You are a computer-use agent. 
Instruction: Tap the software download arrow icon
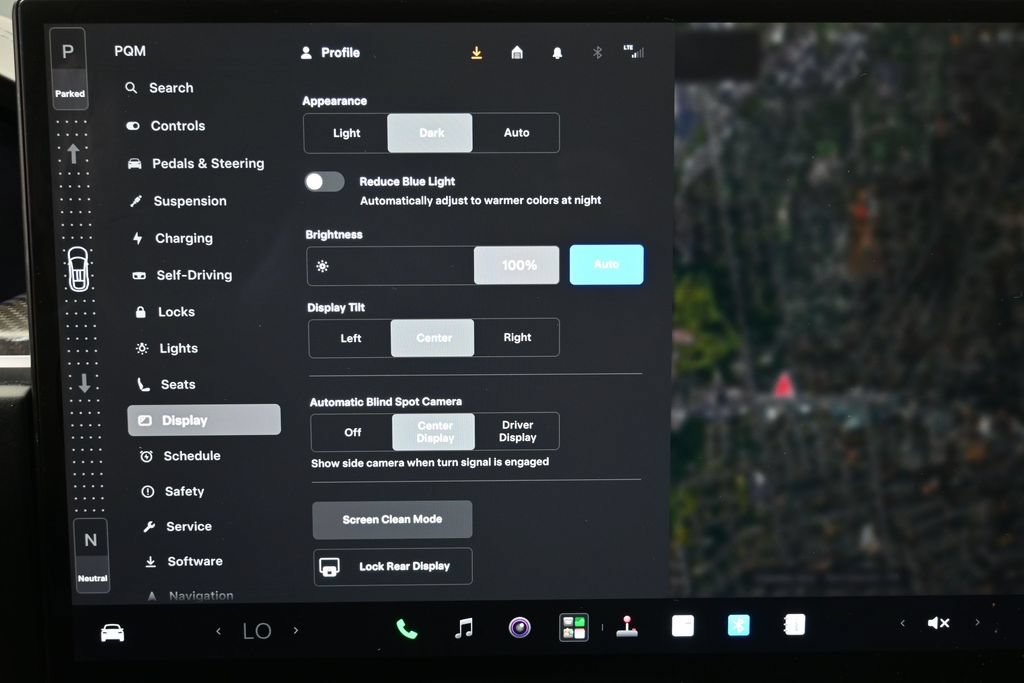pyautogui.click(x=477, y=52)
